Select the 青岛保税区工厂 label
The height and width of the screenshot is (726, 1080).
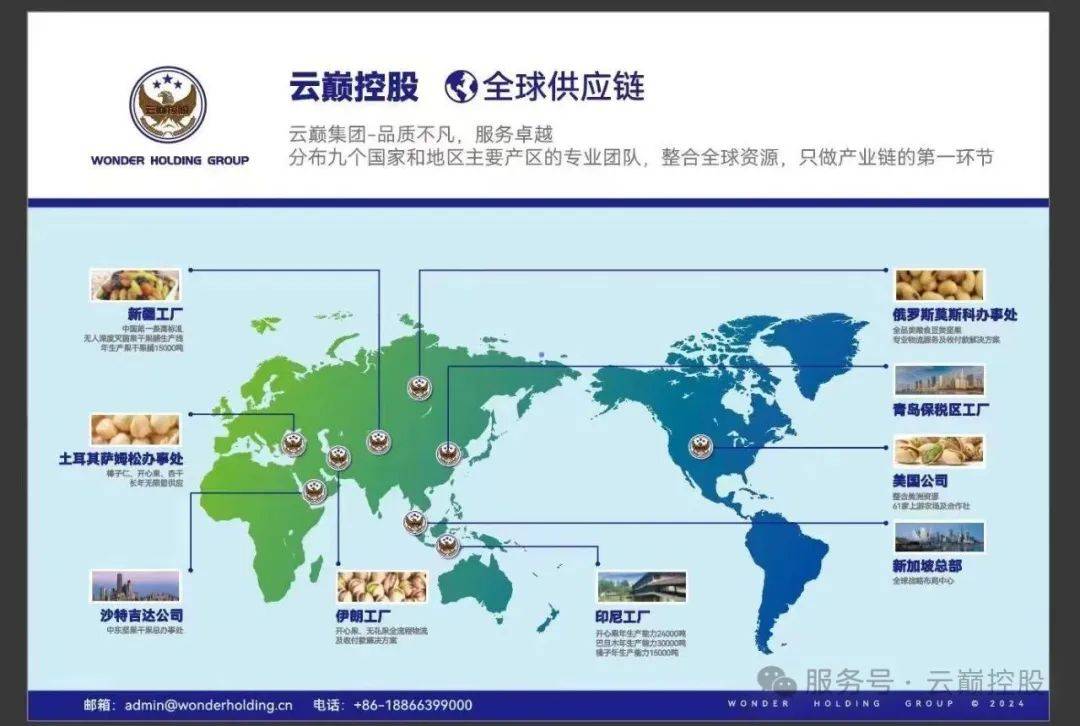pyautogui.click(x=941, y=410)
